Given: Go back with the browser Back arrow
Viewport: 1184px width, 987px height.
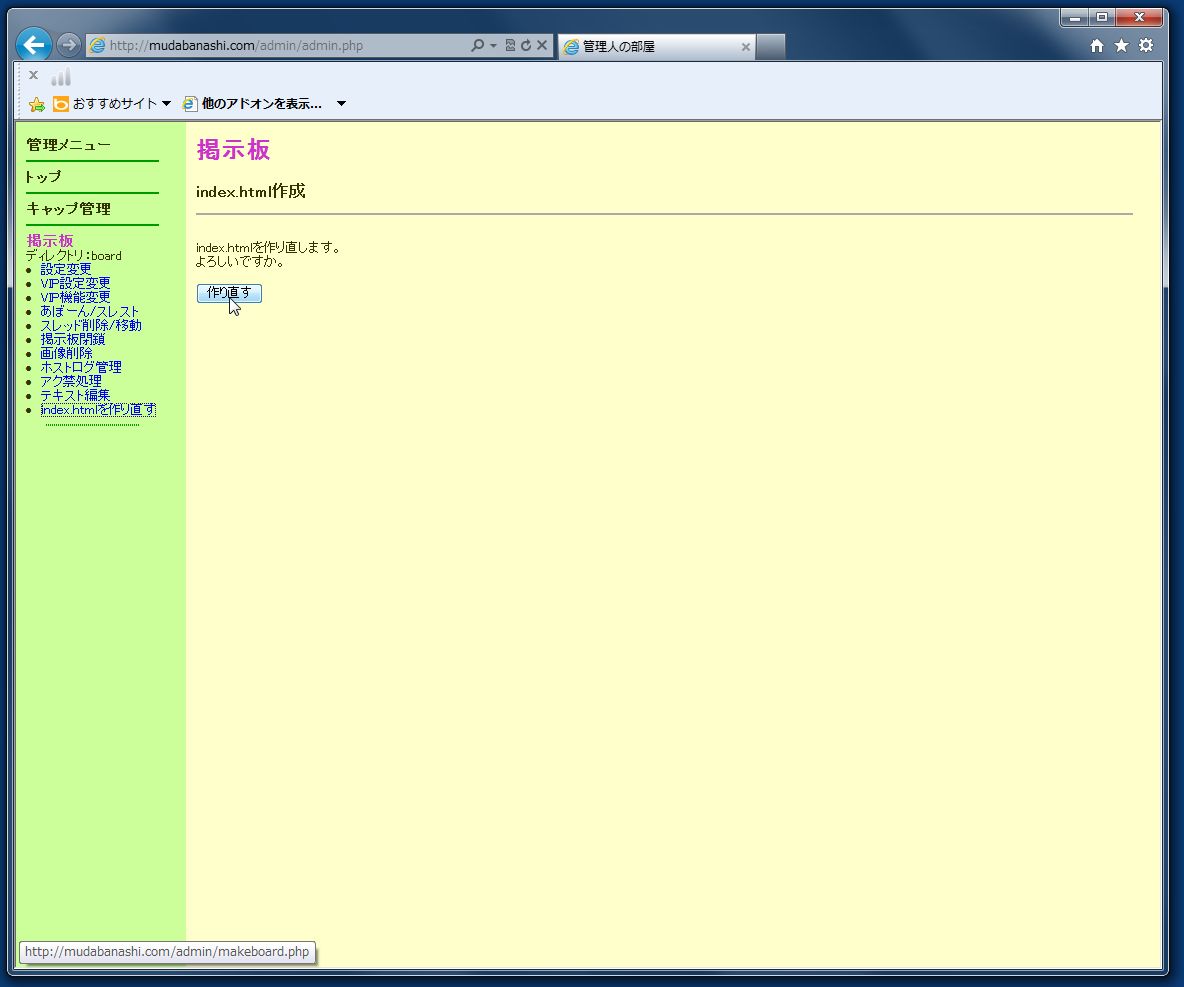Looking at the screenshot, I should (34, 45).
